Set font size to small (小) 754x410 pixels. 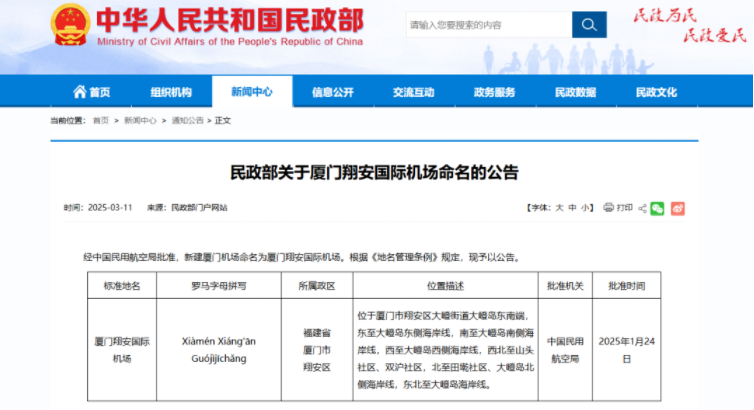[585, 208]
